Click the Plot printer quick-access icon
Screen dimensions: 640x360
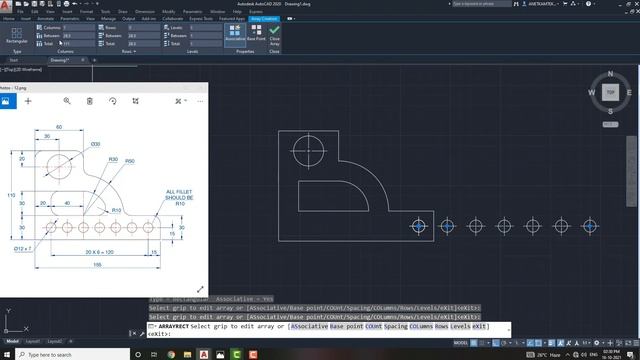(67, 4)
